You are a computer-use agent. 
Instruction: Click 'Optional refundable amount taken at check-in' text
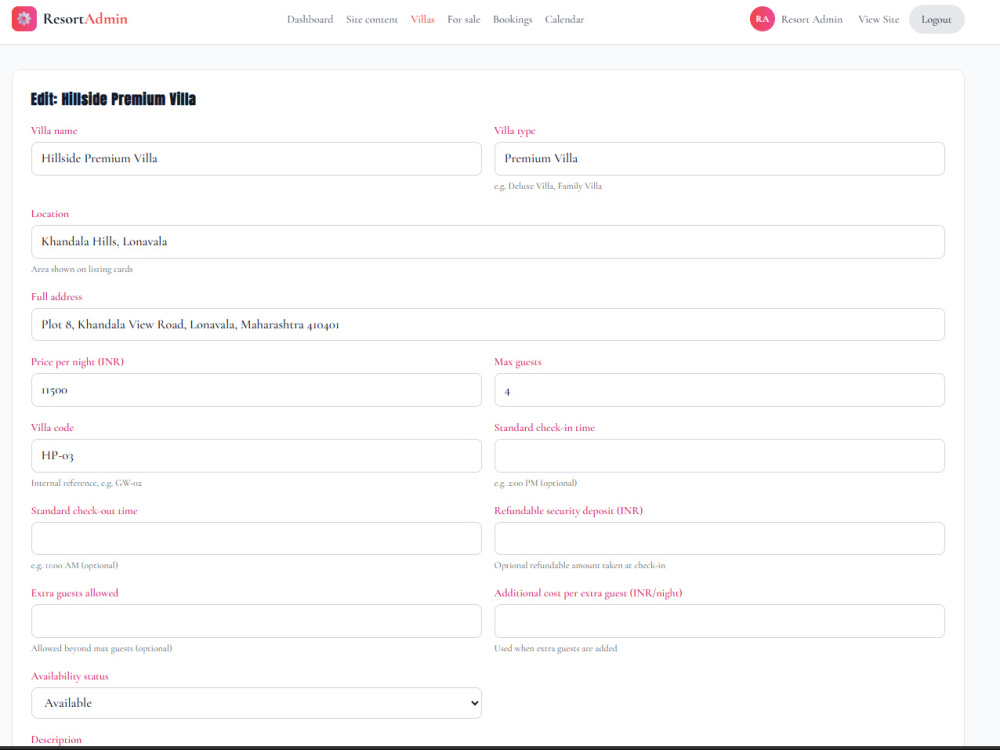[579, 566]
